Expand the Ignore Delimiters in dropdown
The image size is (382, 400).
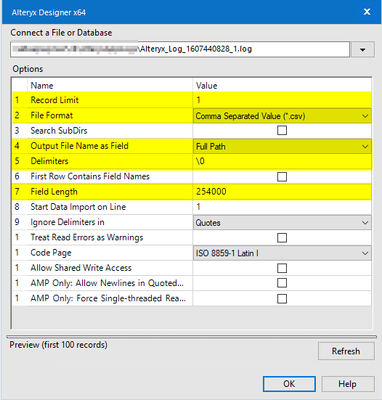click(282, 222)
